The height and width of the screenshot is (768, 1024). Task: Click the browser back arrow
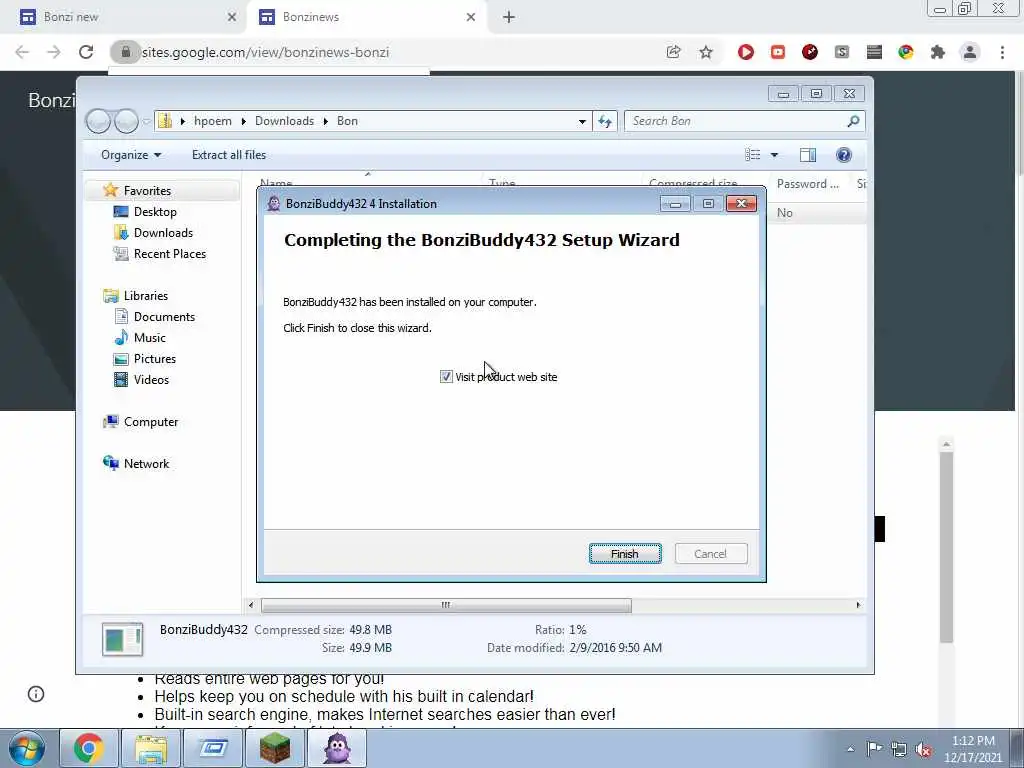point(22,52)
